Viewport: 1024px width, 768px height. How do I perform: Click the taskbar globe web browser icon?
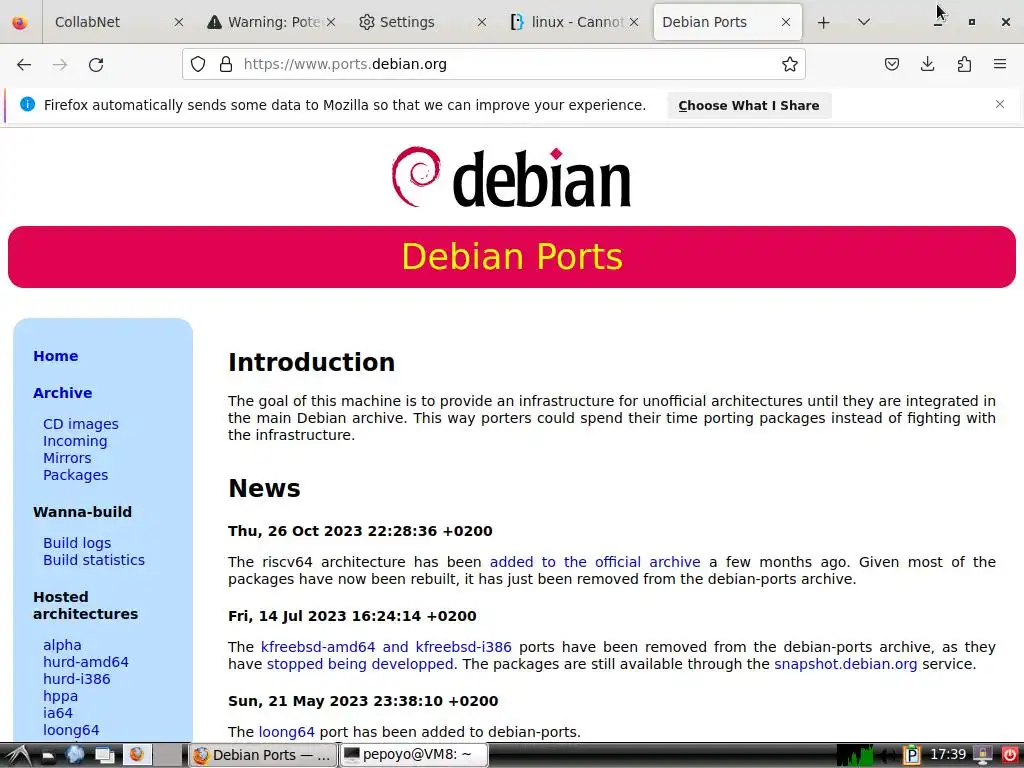point(75,755)
